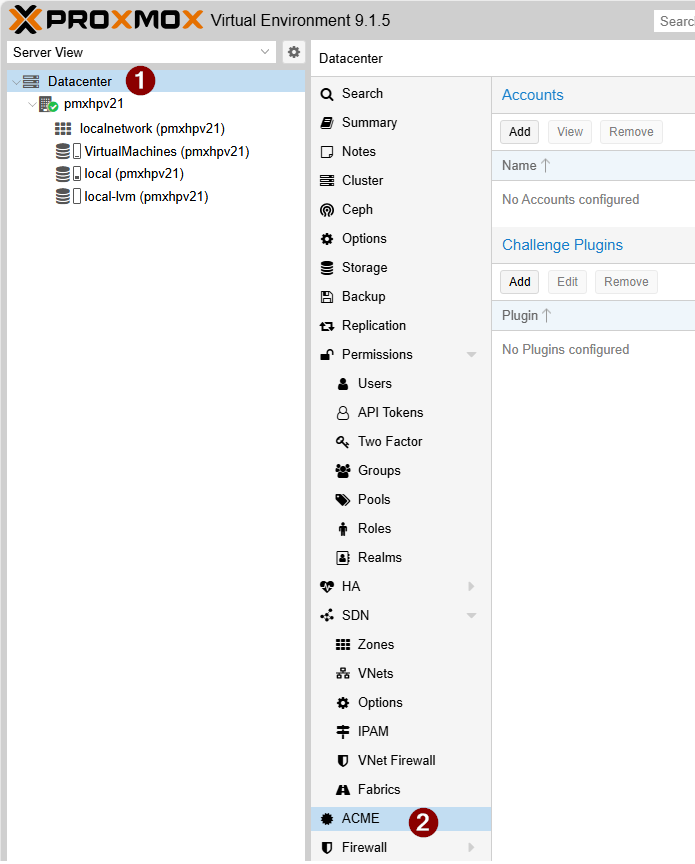Click the Ceph icon in sidebar
Viewport: 695px width, 864px height.
click(326, 210)
